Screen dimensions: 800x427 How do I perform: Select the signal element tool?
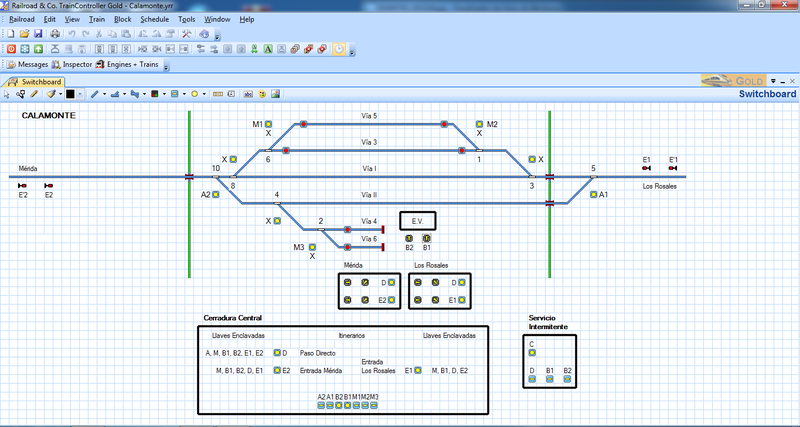tap(155, 94)
